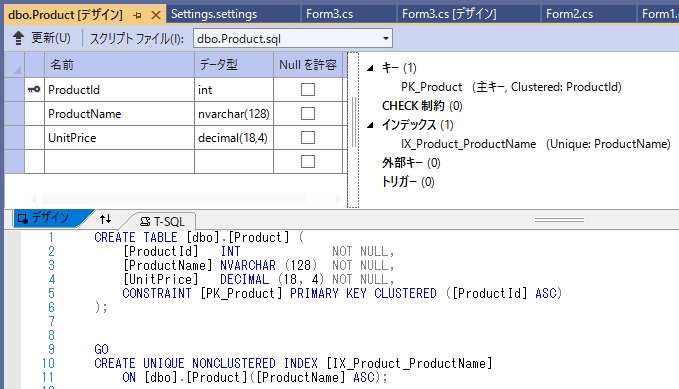Click the [PK_Product] constraint name in code
This screenshot has height=389, width=679.
click(241, 293)
